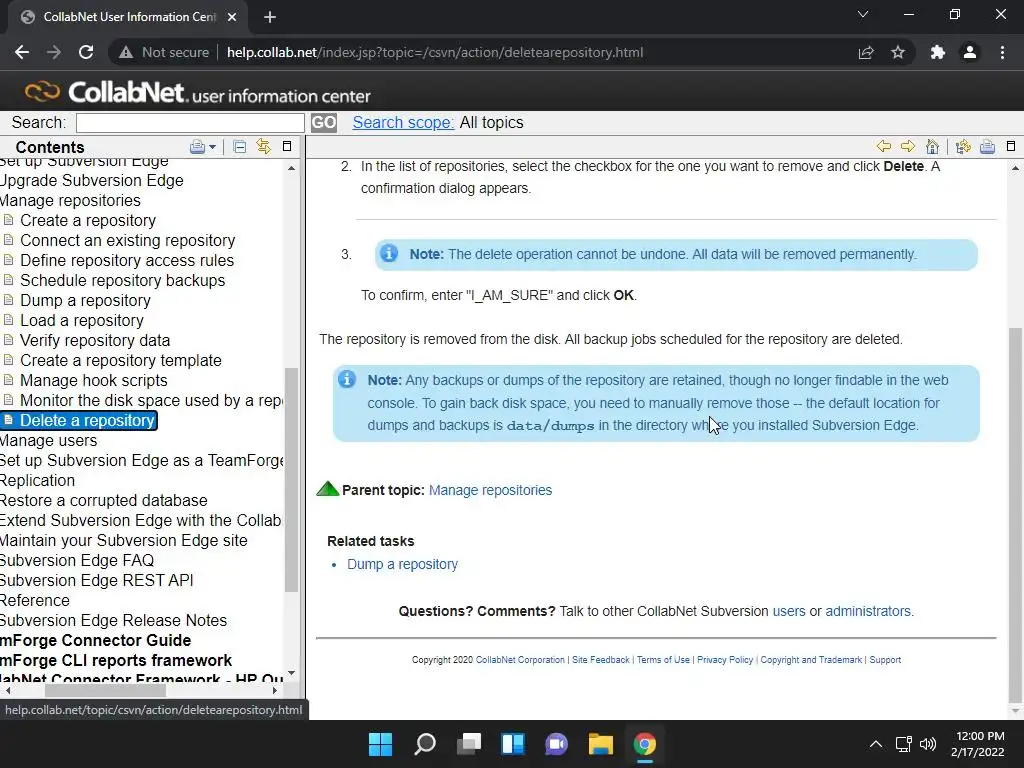The height and width of the screenshot is (768, 1024).
Task: Show topic in table of contents icon
Action: pos(963,147)
